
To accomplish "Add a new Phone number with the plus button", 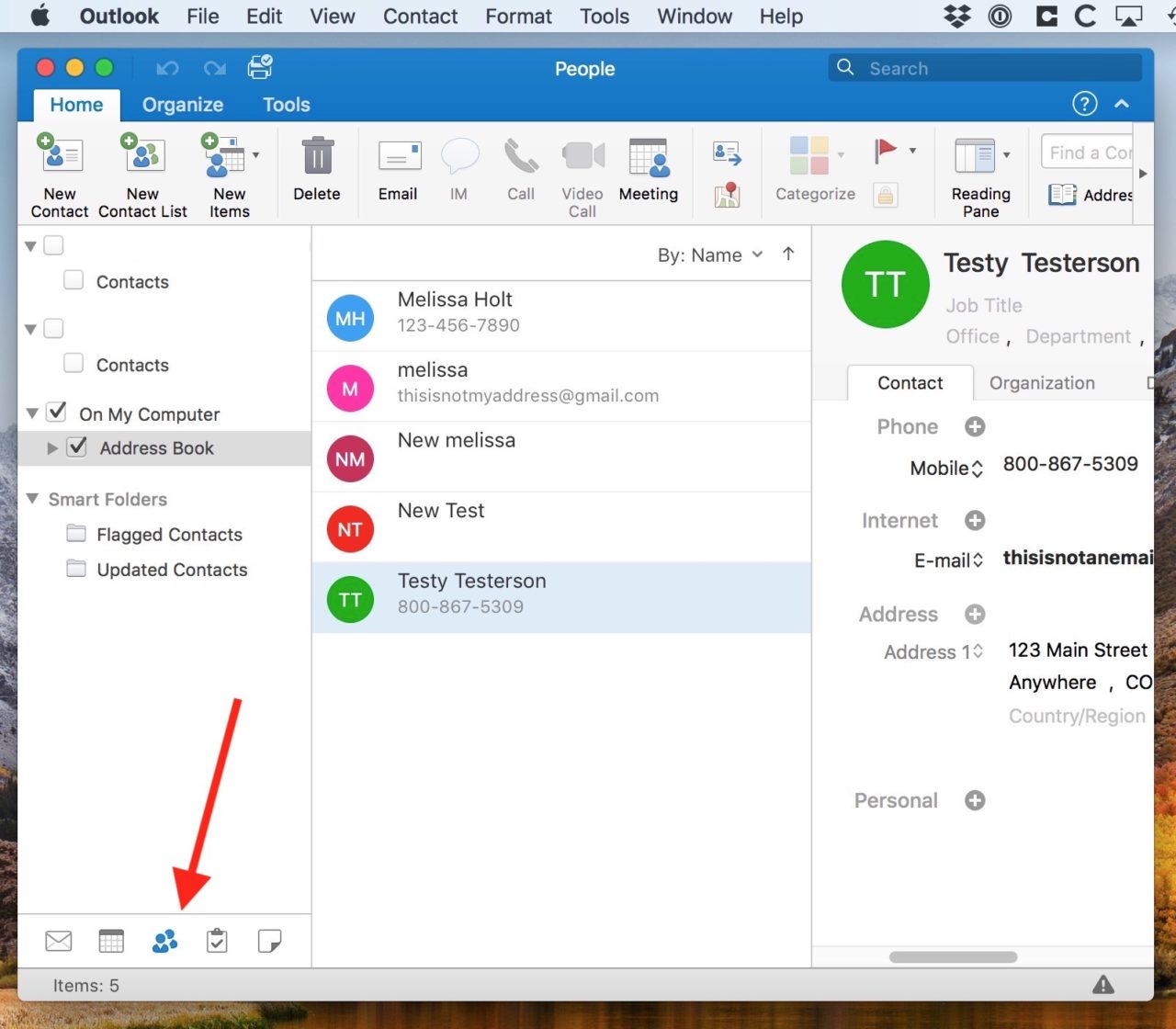I will point(975,426).
